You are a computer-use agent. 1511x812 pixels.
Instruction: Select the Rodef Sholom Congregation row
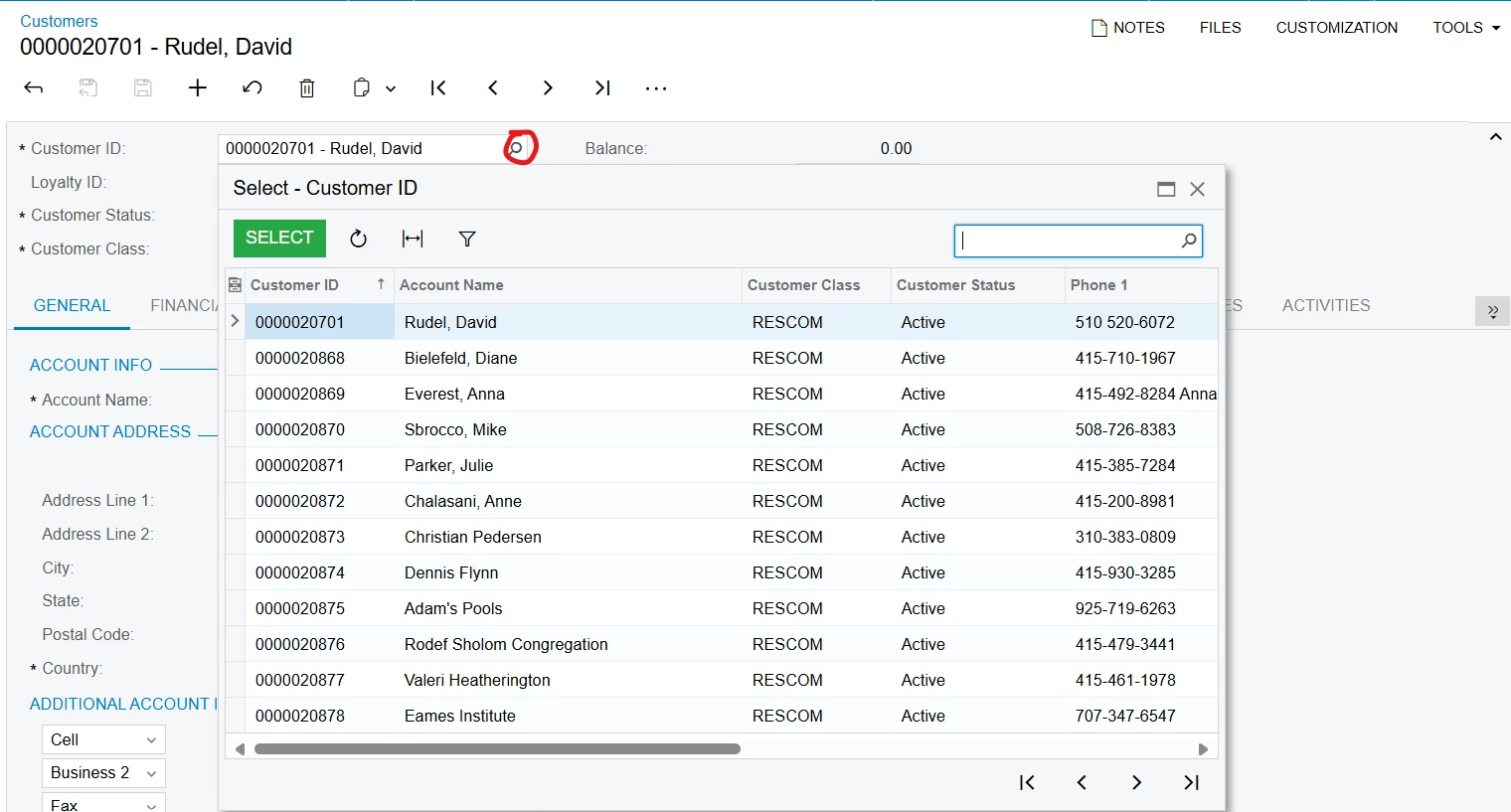722,644
